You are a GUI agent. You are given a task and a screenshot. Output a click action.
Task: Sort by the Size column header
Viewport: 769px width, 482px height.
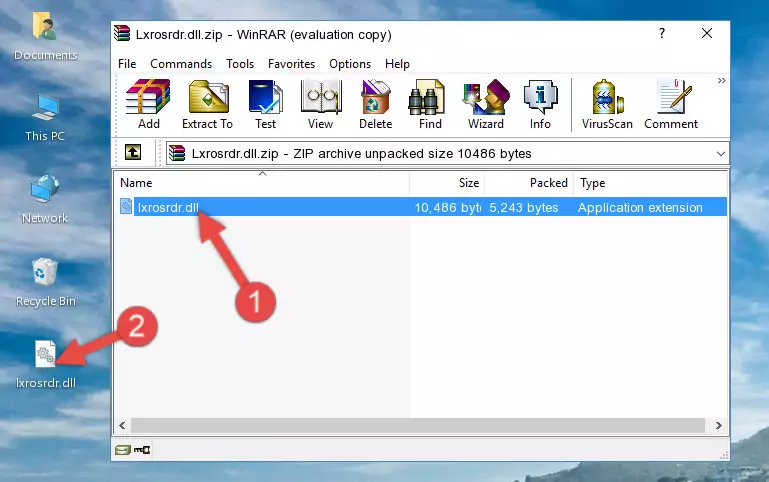tap(447, 182)
